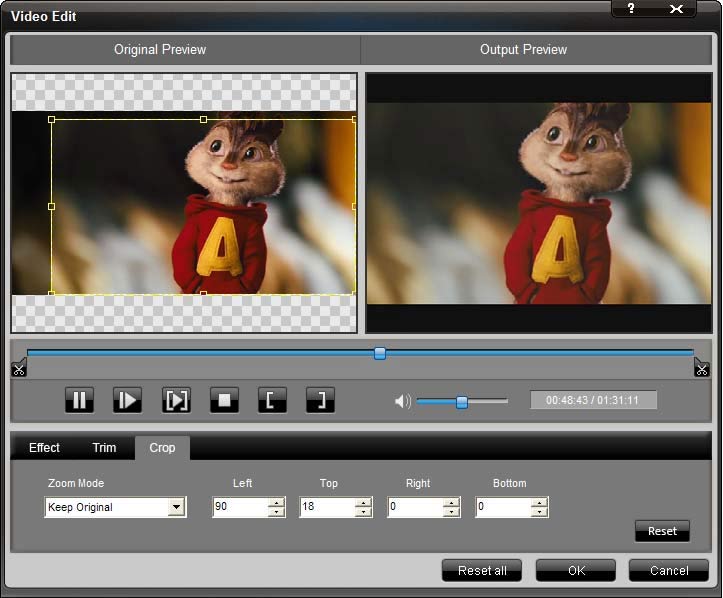This screenshot has height=598, width=723.
Task: Open the Help question mark button
Action: tap(631, 9)
